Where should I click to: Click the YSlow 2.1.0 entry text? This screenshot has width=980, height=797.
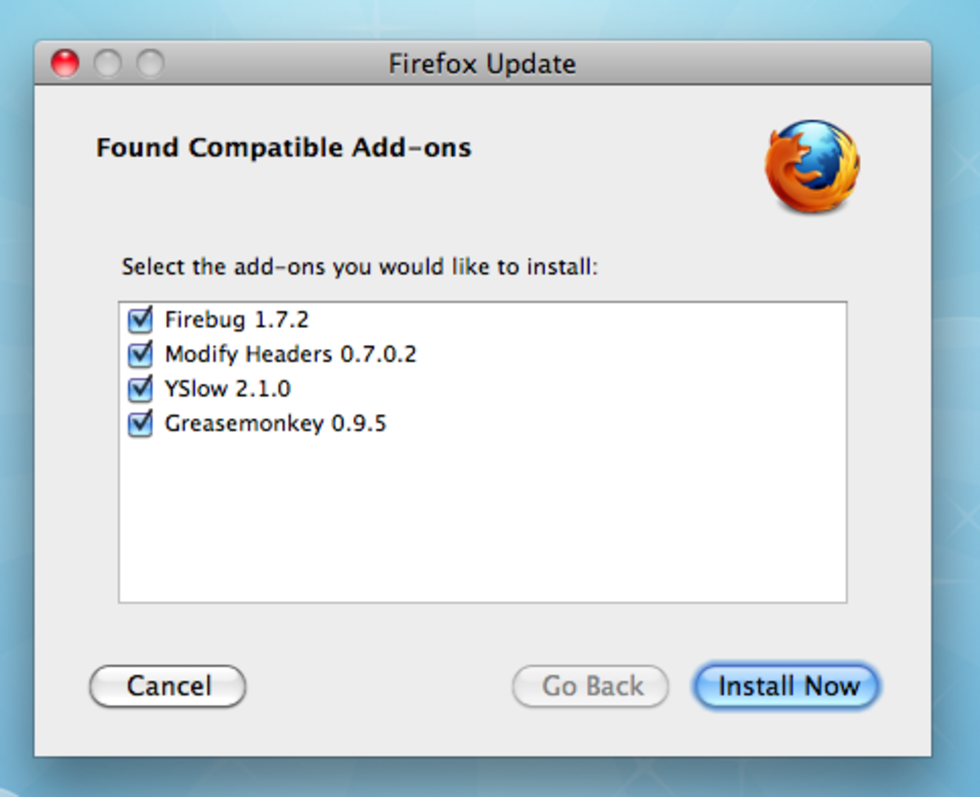tap(228, 389)
